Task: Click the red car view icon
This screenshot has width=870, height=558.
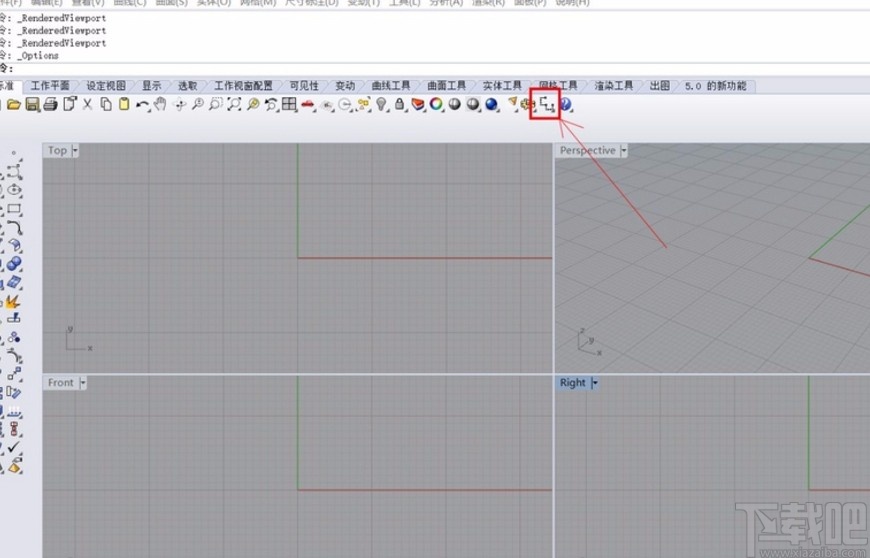Action: pos(307,104)
